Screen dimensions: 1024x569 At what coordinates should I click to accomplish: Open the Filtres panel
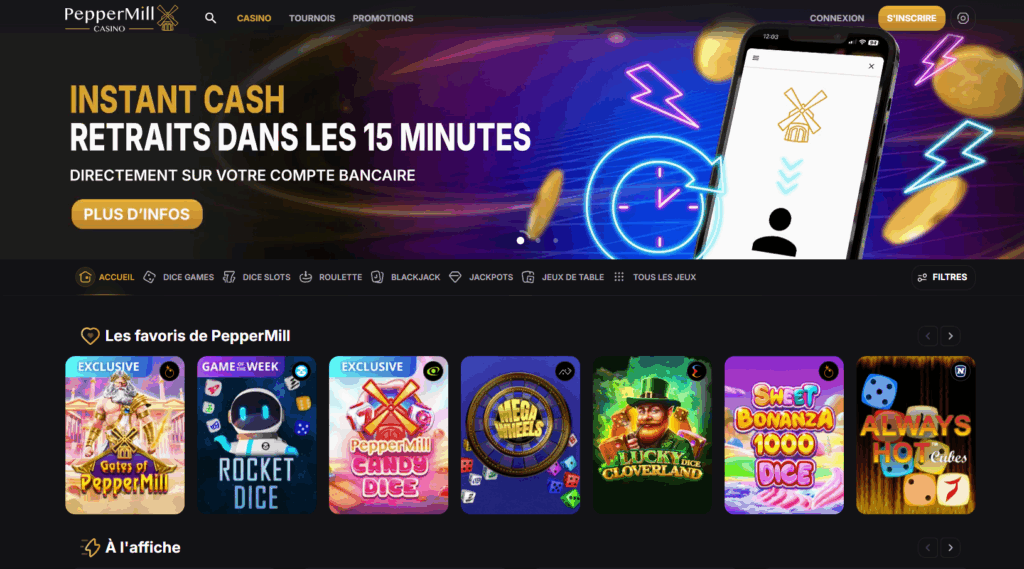[x=943, y=277]
